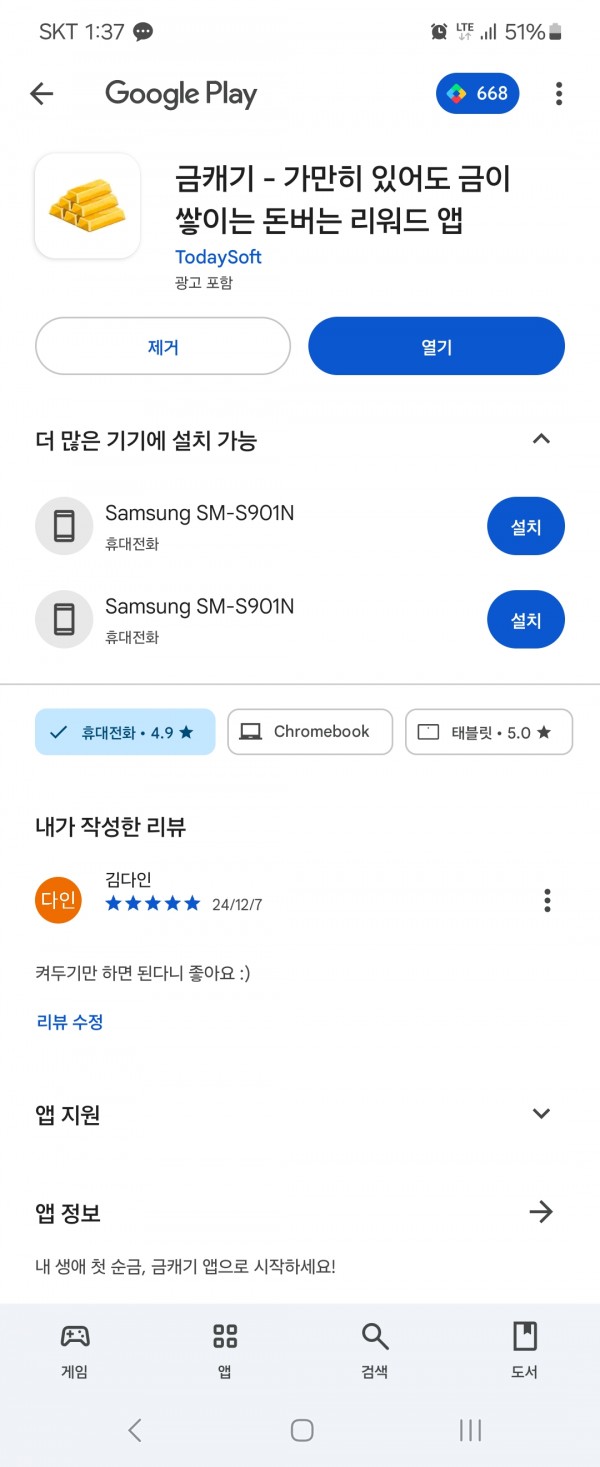Tap the 열기 open button
Screen dimensions: 600x1467
[437, 347]
